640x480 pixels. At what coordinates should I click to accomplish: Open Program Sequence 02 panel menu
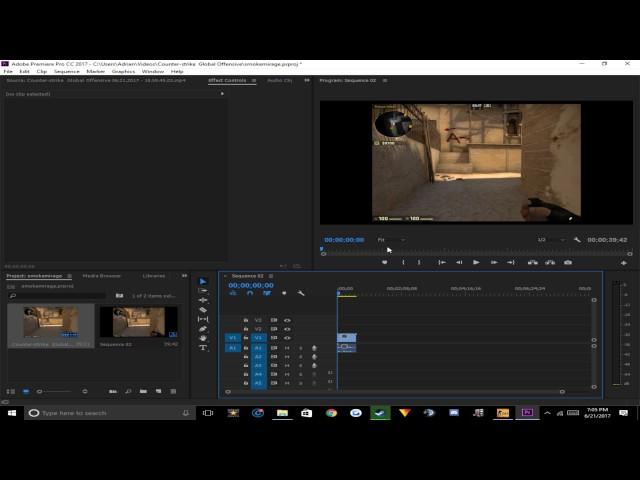[384, 80]
